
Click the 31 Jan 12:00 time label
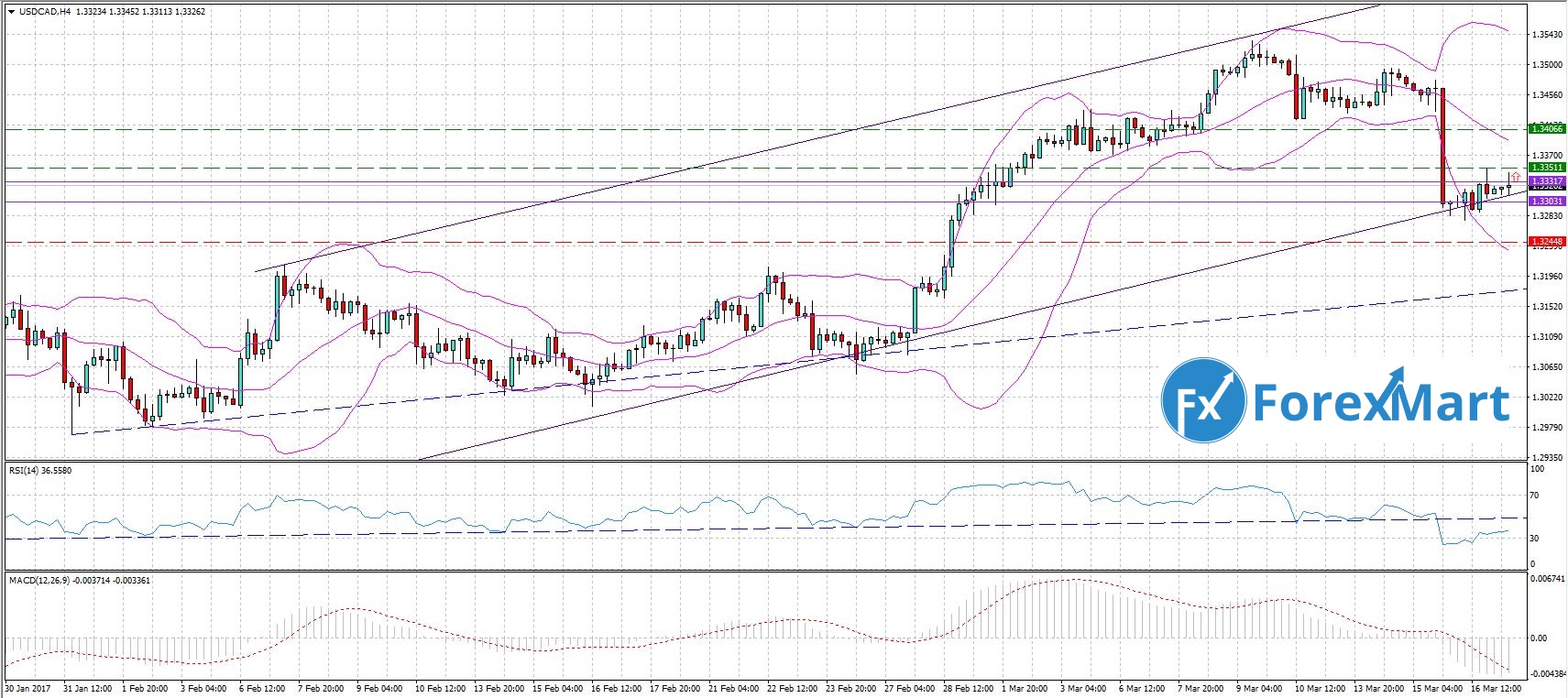pos(87,687)
